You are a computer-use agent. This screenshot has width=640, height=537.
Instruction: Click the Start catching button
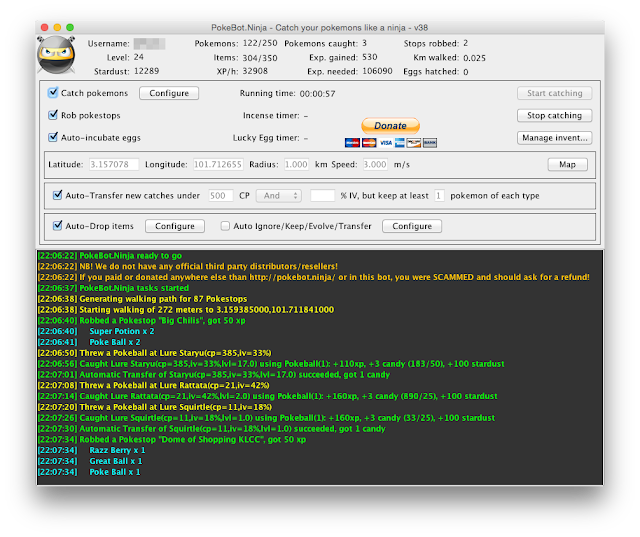[554, 93]
